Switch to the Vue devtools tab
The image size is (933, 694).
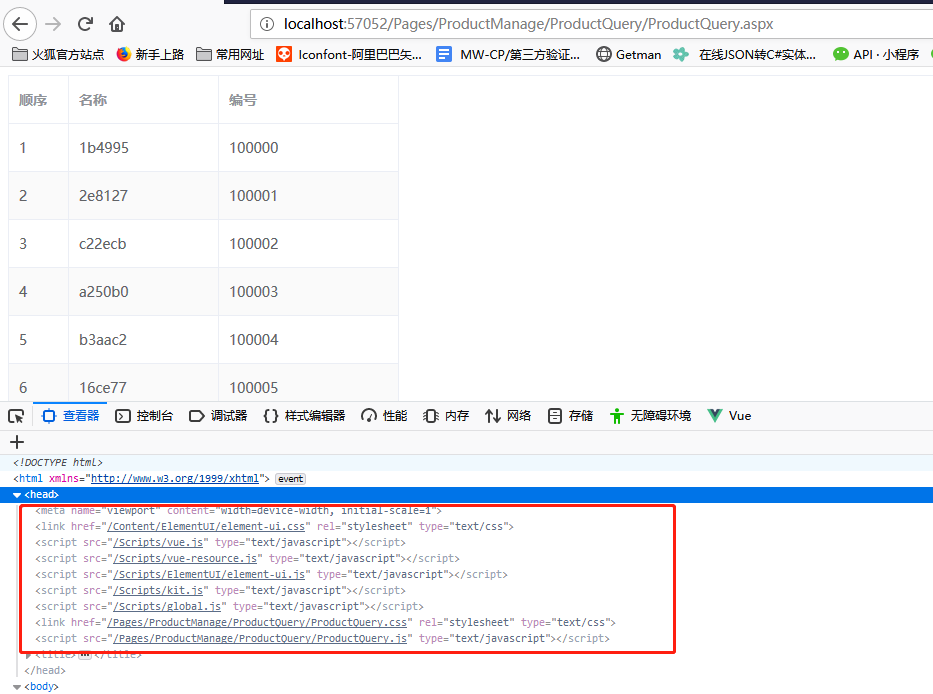[x=729, y=416]
